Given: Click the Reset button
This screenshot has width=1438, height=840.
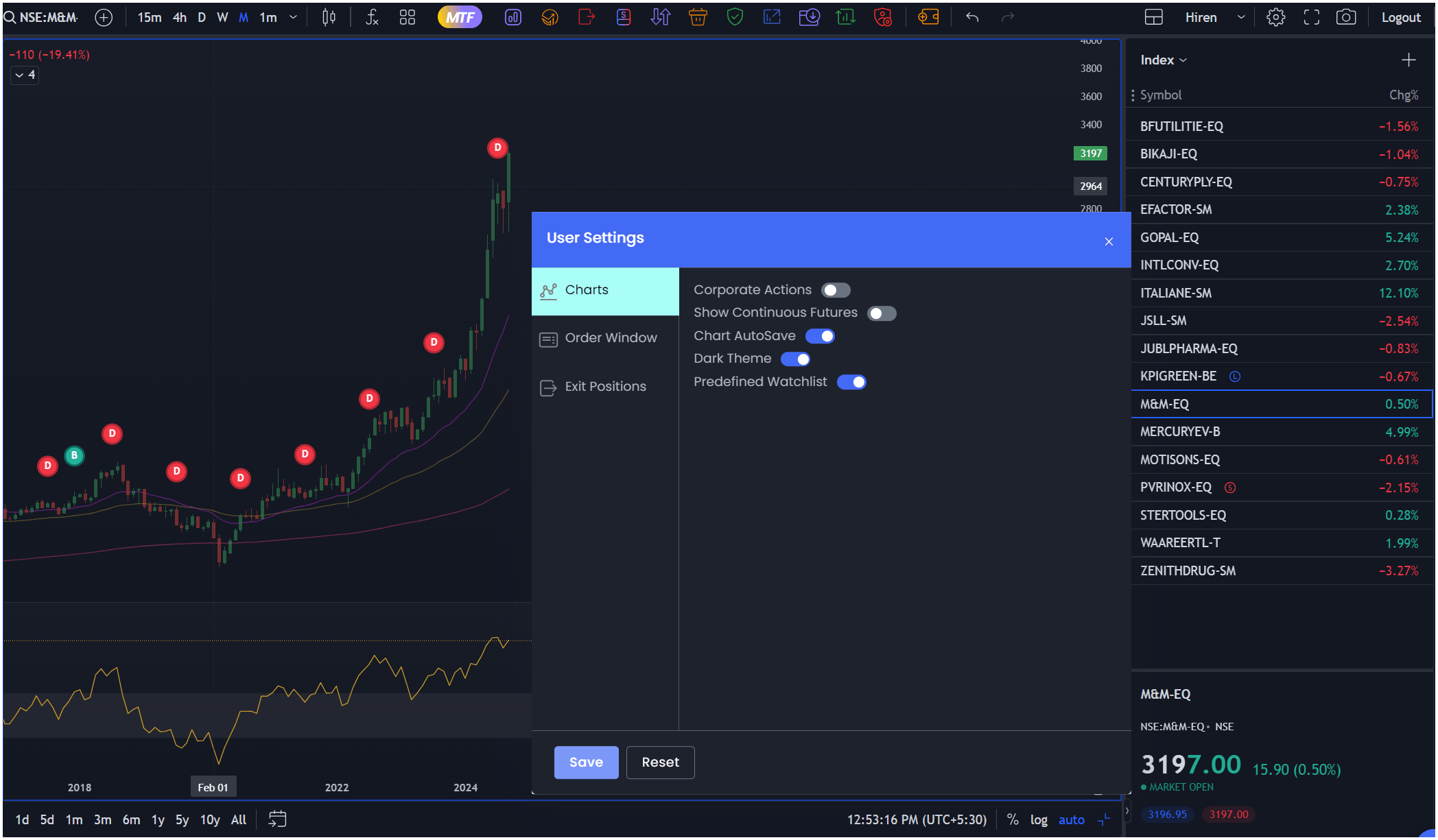Looking at the screenshot, I should tap(660, 763).
